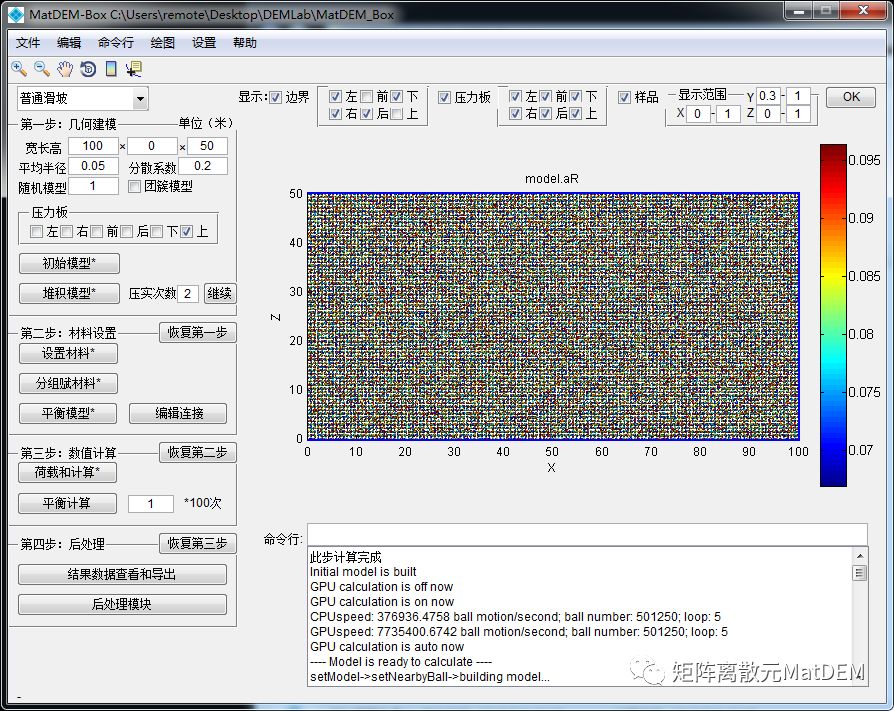The height and width of the screenshot is (711, 894).
Task: Click into the 命令行 command input field
Action: pyautogui.click(x=587, y=534)
